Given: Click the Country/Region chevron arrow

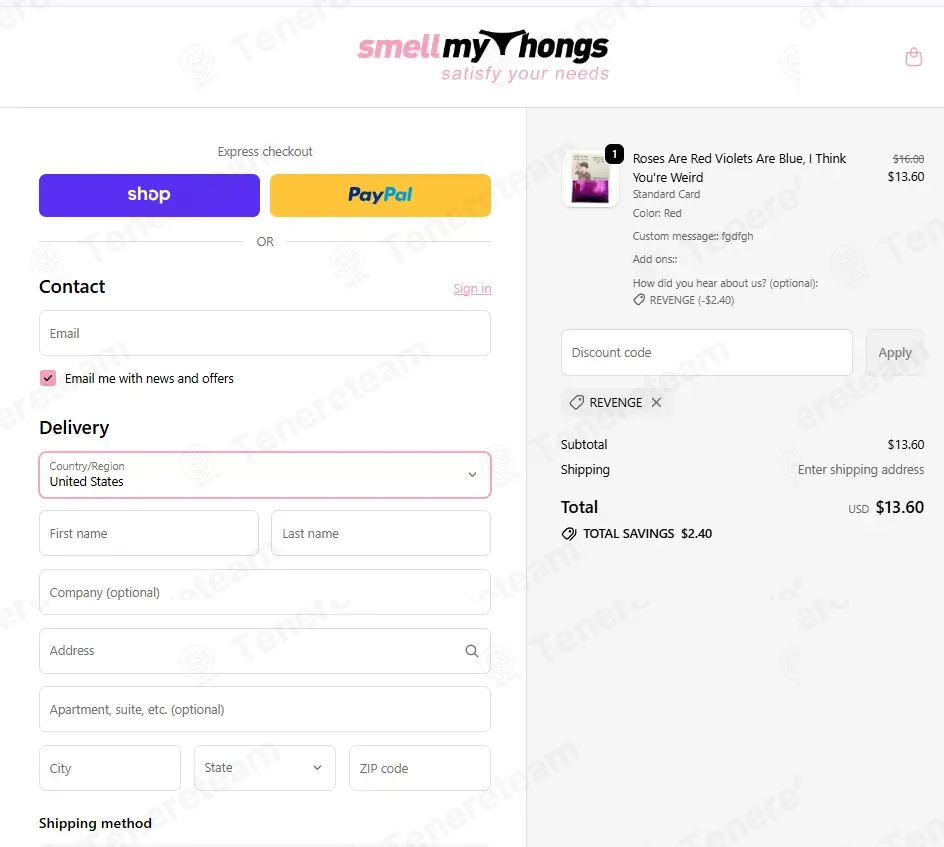Looking at the screenshot, I should (473, 474).
